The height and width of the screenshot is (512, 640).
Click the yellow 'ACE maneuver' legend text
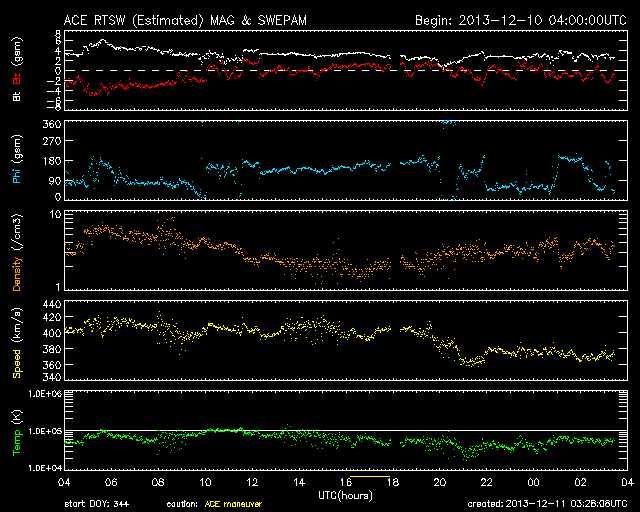coord(233,504)
